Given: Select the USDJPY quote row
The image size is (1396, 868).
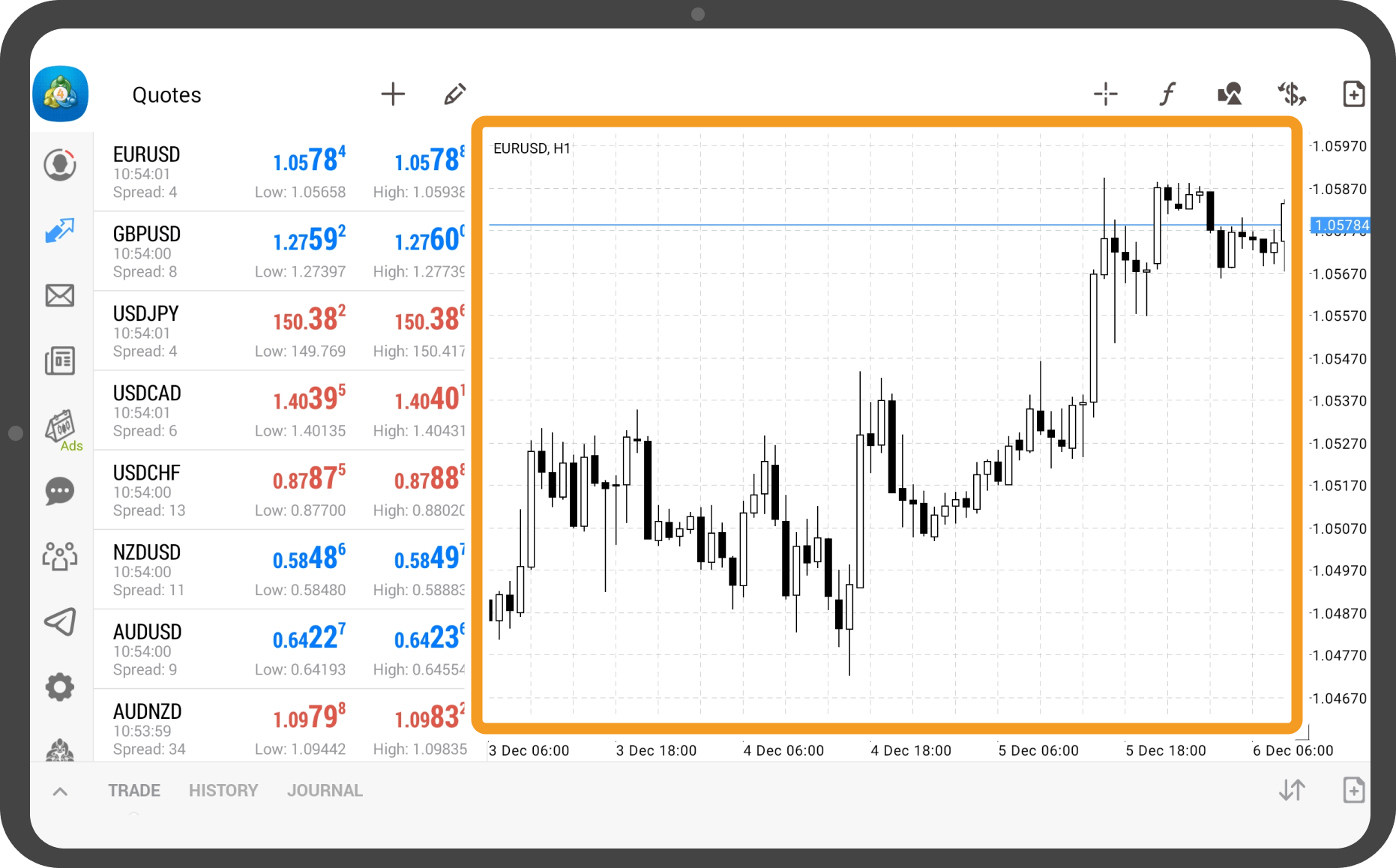Looking at the screenshot, I should point(279,331).
